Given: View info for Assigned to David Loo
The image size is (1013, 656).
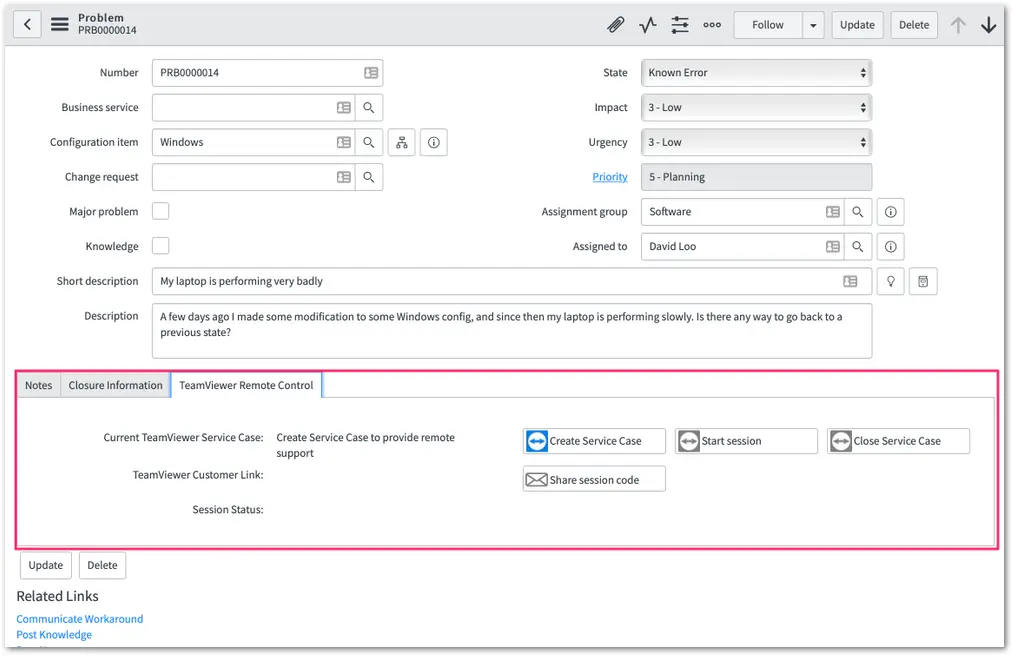Looking at the screenshot, I should click(891, 246).
